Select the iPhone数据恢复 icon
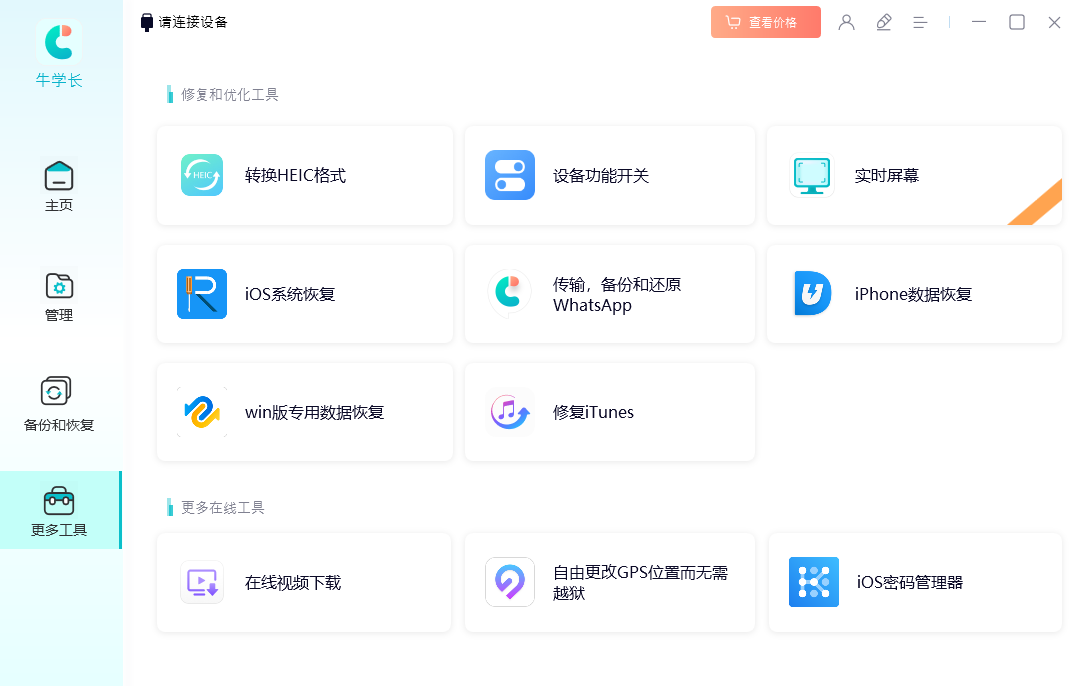 [812, 293]
